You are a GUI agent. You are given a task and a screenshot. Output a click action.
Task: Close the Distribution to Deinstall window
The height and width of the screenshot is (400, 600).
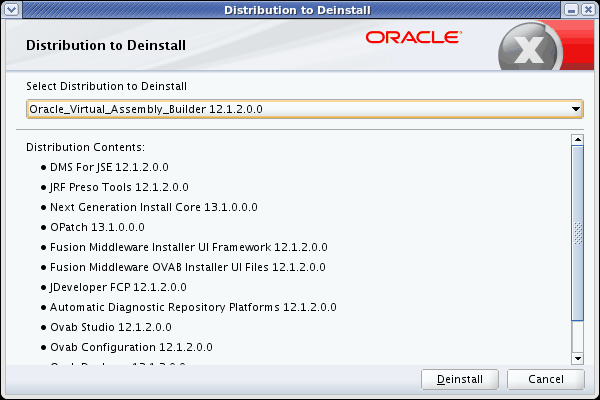click(588, 10)
